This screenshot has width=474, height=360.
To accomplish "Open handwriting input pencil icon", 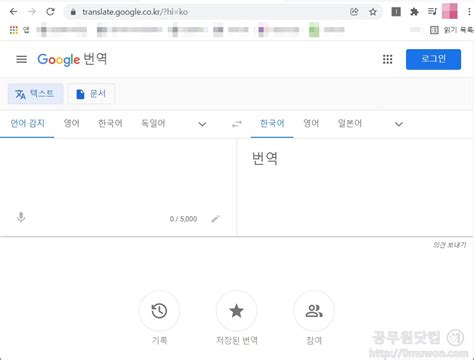I will (215, 219).
